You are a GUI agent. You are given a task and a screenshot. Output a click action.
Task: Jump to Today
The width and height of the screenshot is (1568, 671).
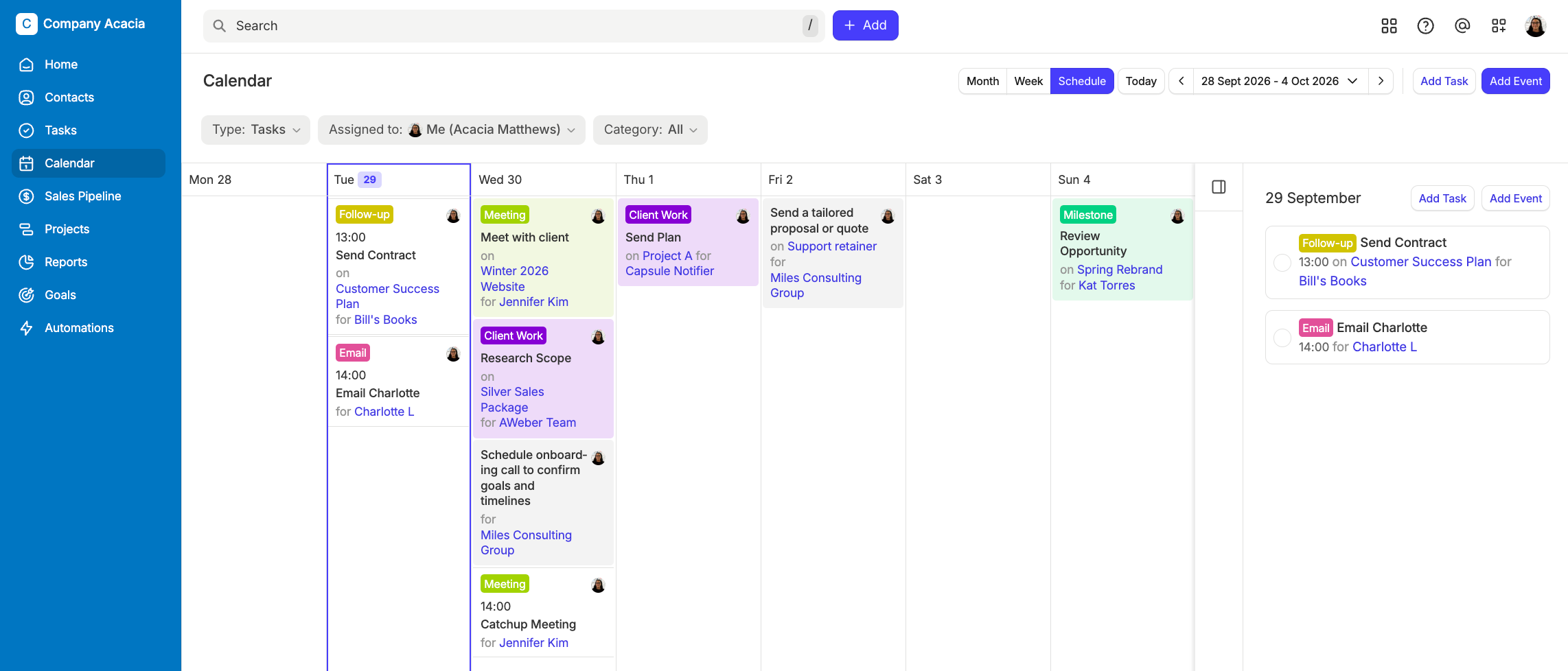(x=1141, y=81)
